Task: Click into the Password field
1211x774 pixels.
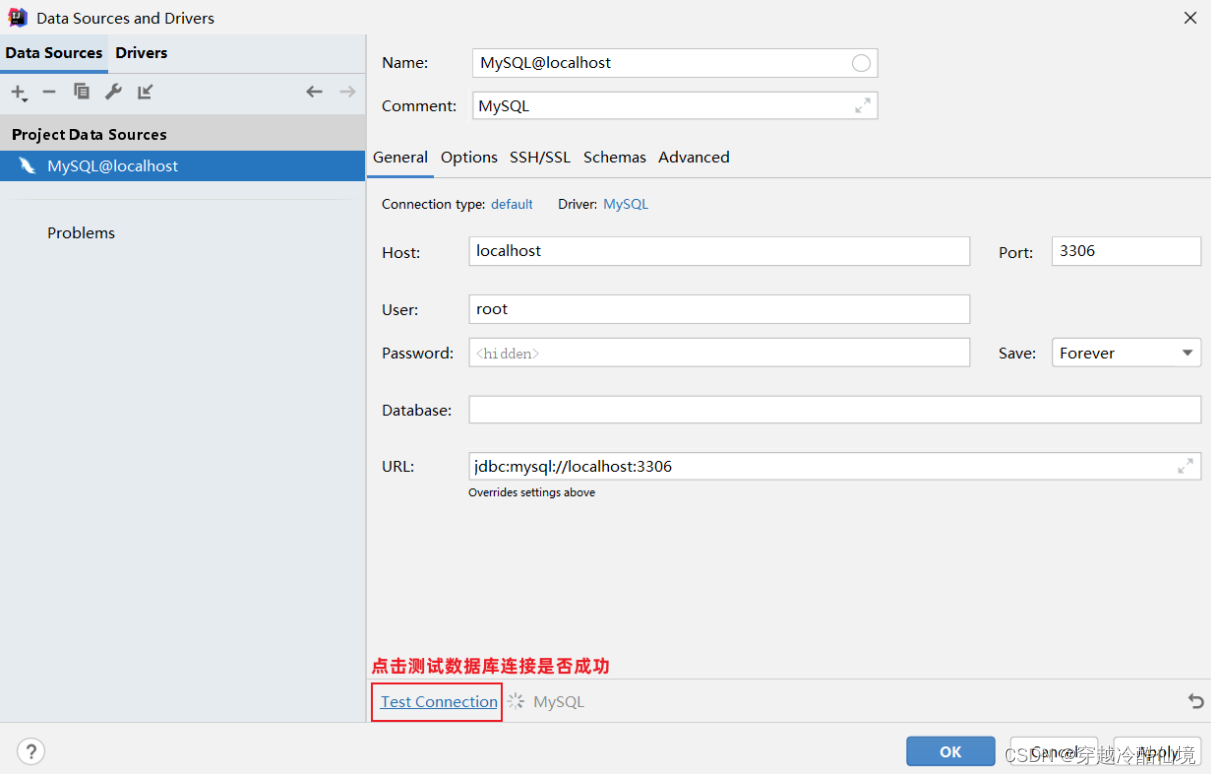Action: click(x=719, y=353)
